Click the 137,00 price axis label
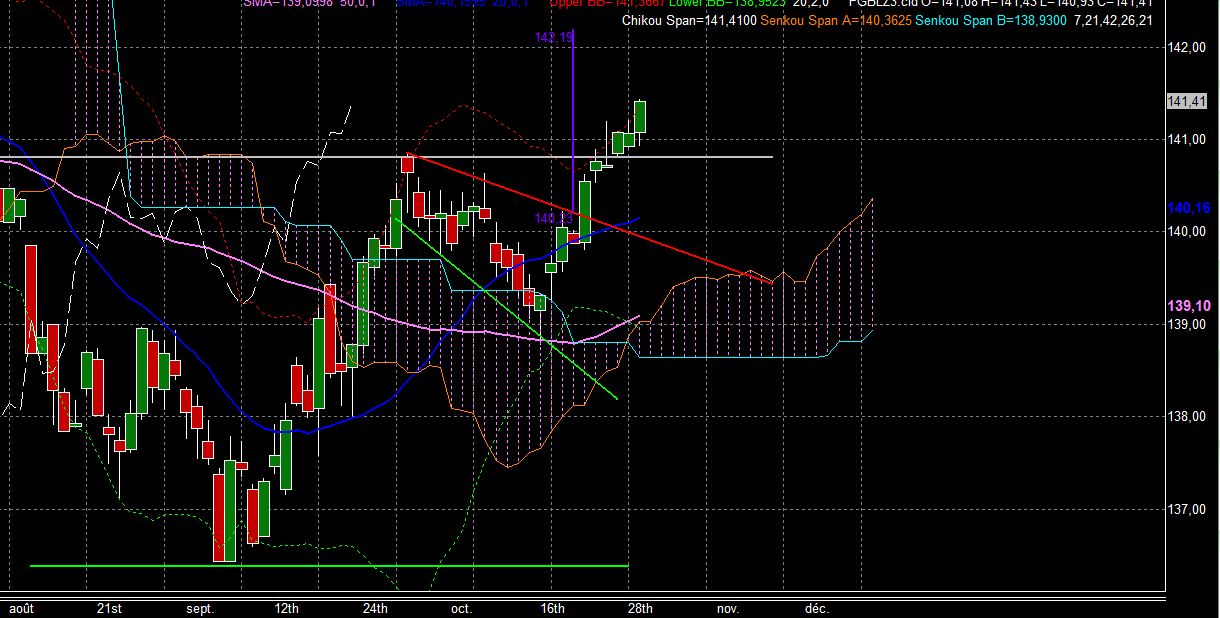Viewport: 1220px width, 618px height. click(1186, 510)
